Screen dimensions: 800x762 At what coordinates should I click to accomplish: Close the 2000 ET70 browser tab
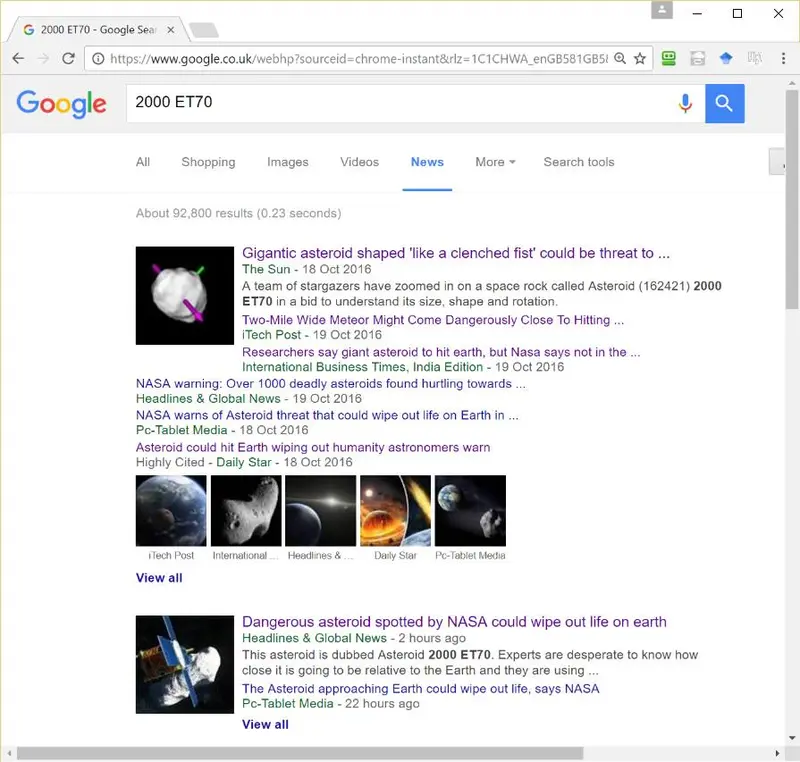[171, 30]
